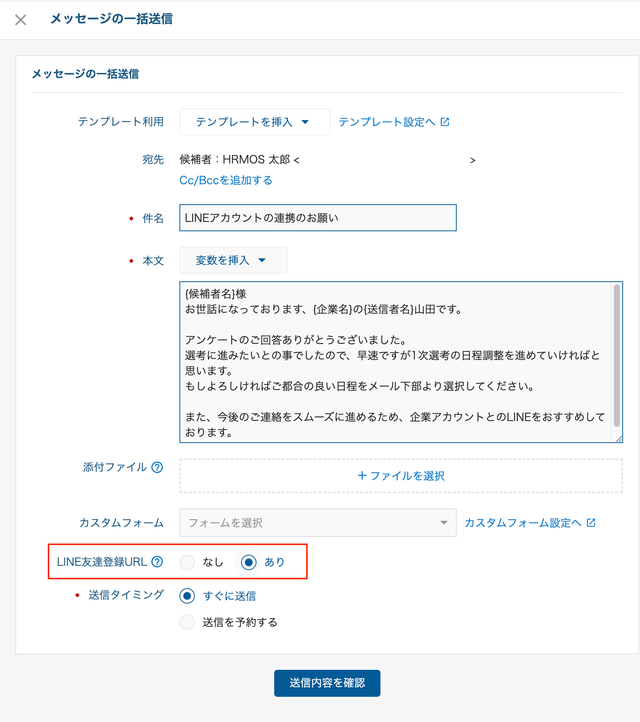
Task: Click external link icon after カスタムフォーム設定へ
Action: 591,523
